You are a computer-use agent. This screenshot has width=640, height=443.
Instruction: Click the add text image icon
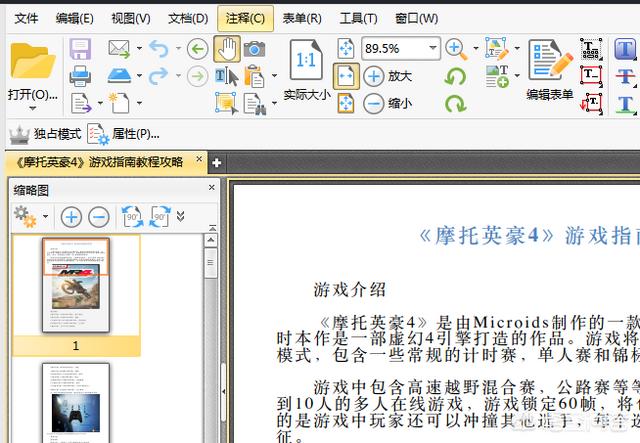point(497,76)
